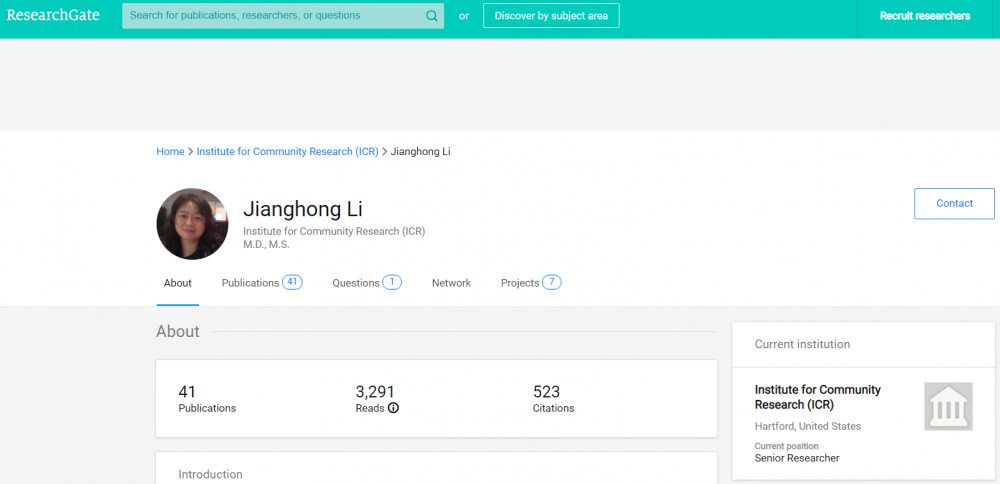The width and height of the screenshot is (1000, 484).
Task: Click the Publications count badge 41
Action: click(292, 282)
